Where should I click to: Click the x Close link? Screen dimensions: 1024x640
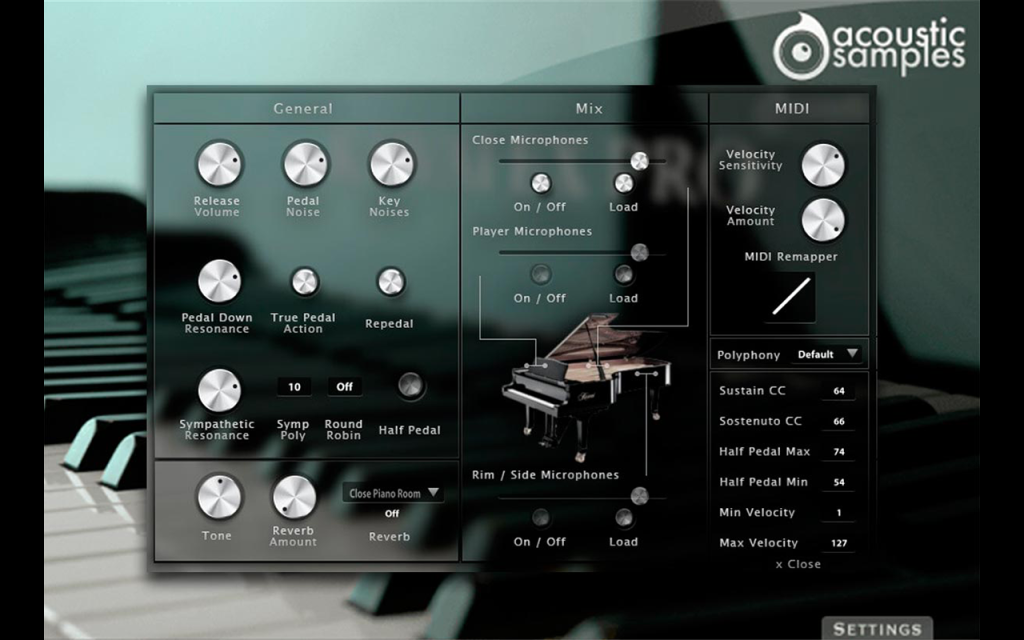coord(797,564)
